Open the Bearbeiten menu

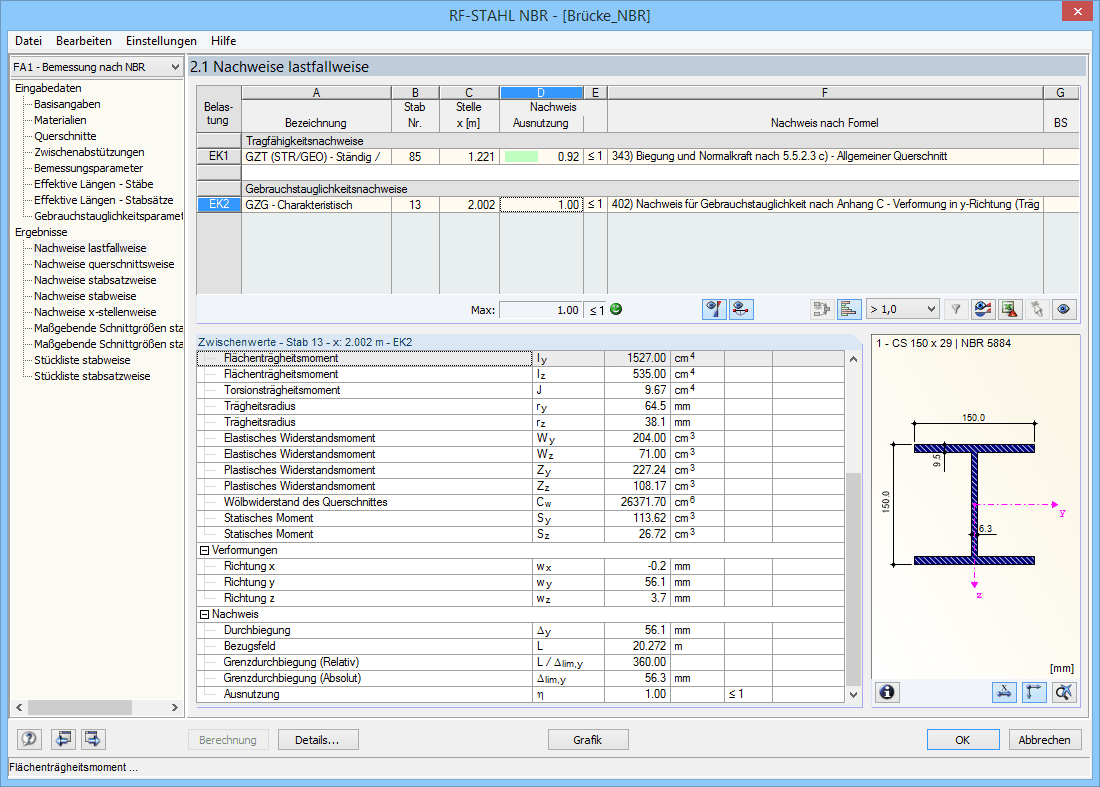84,41
